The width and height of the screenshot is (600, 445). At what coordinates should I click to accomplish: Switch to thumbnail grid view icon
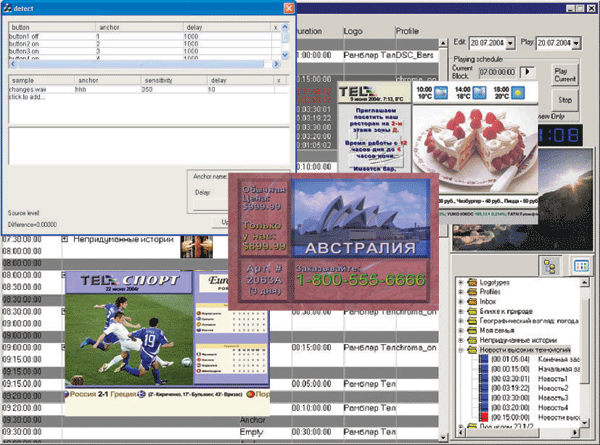(581, 266)
